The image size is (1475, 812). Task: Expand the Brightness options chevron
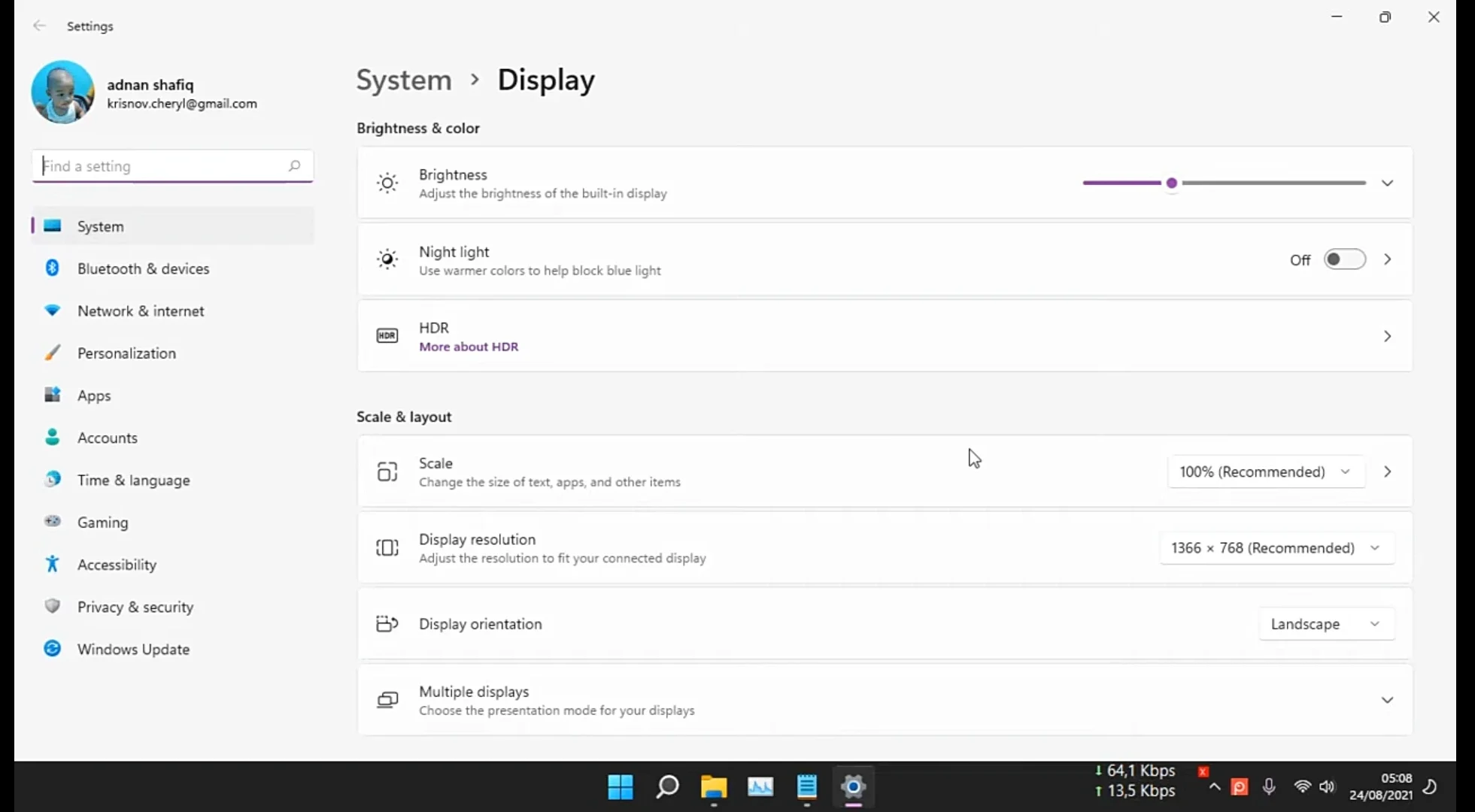pos(1387,183)
